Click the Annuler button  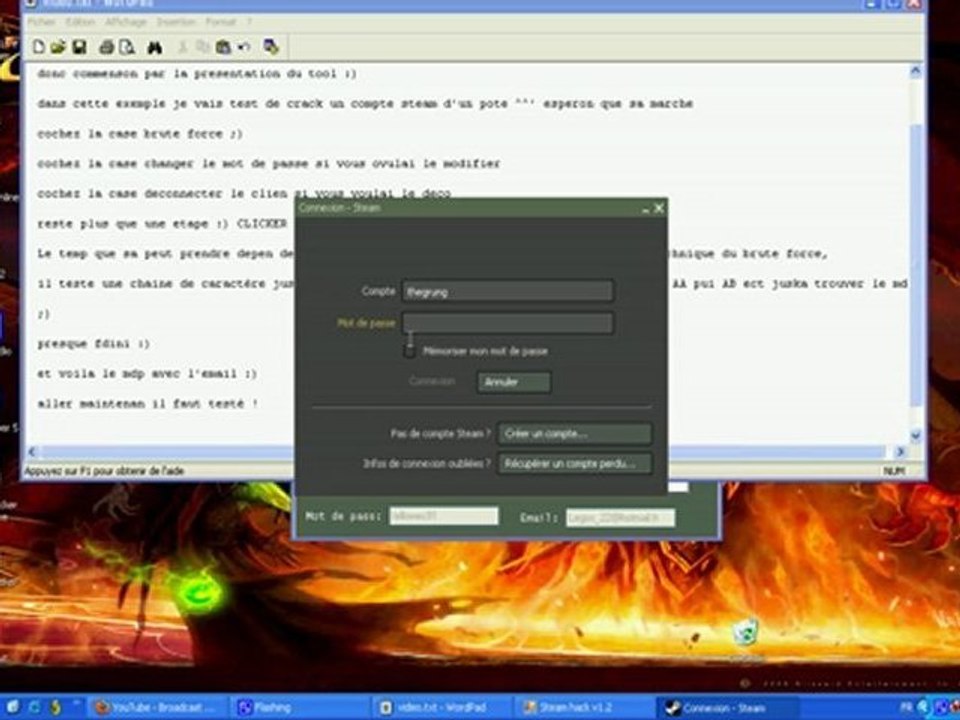[x=514, y=382]
